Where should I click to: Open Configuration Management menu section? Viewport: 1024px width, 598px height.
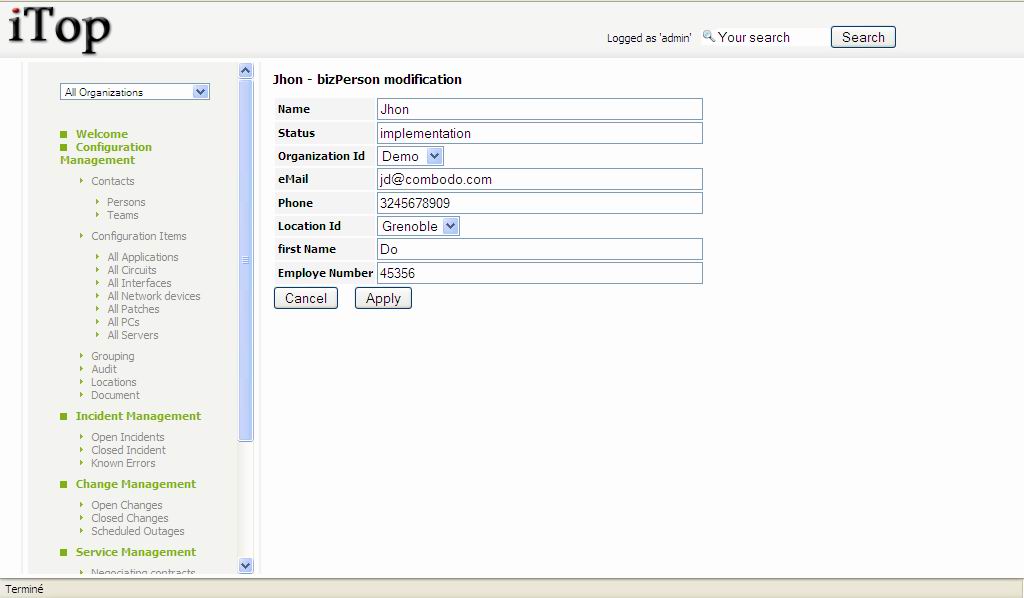coord(106,153)
